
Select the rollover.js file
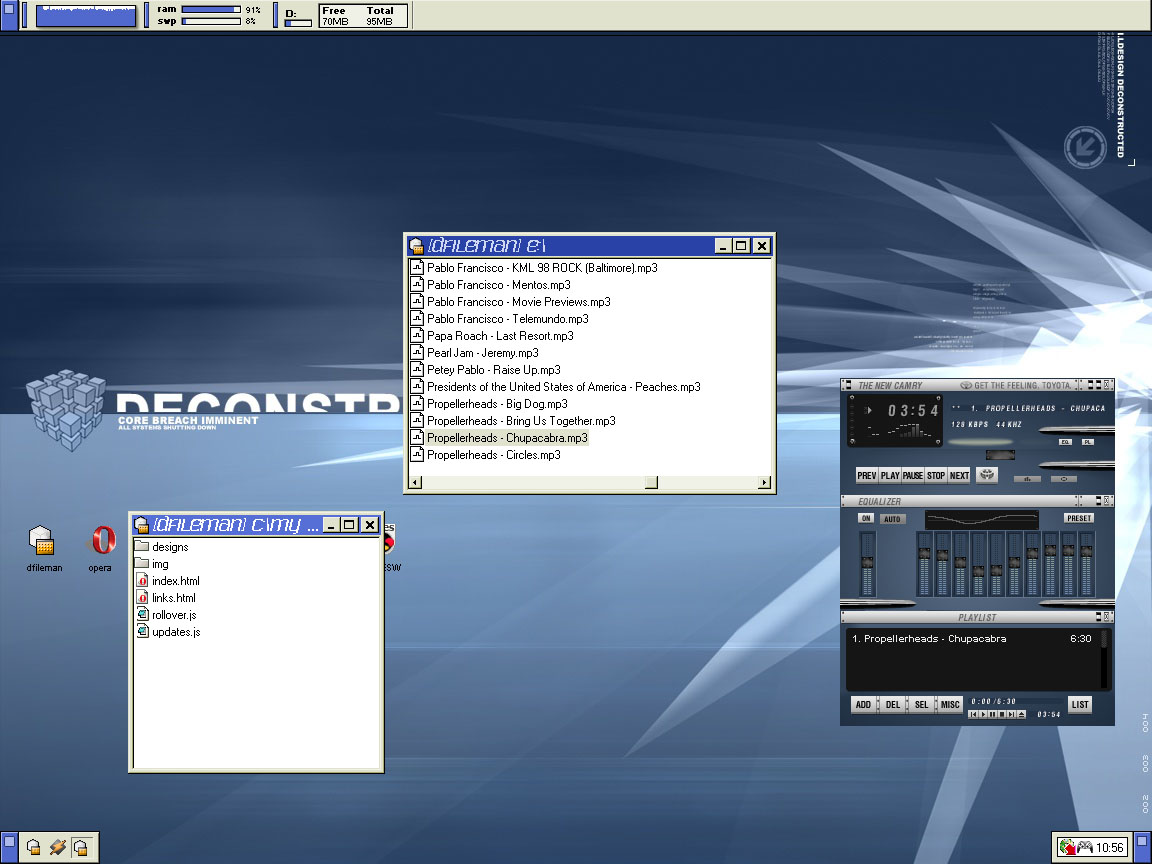[x=174, y=615]
